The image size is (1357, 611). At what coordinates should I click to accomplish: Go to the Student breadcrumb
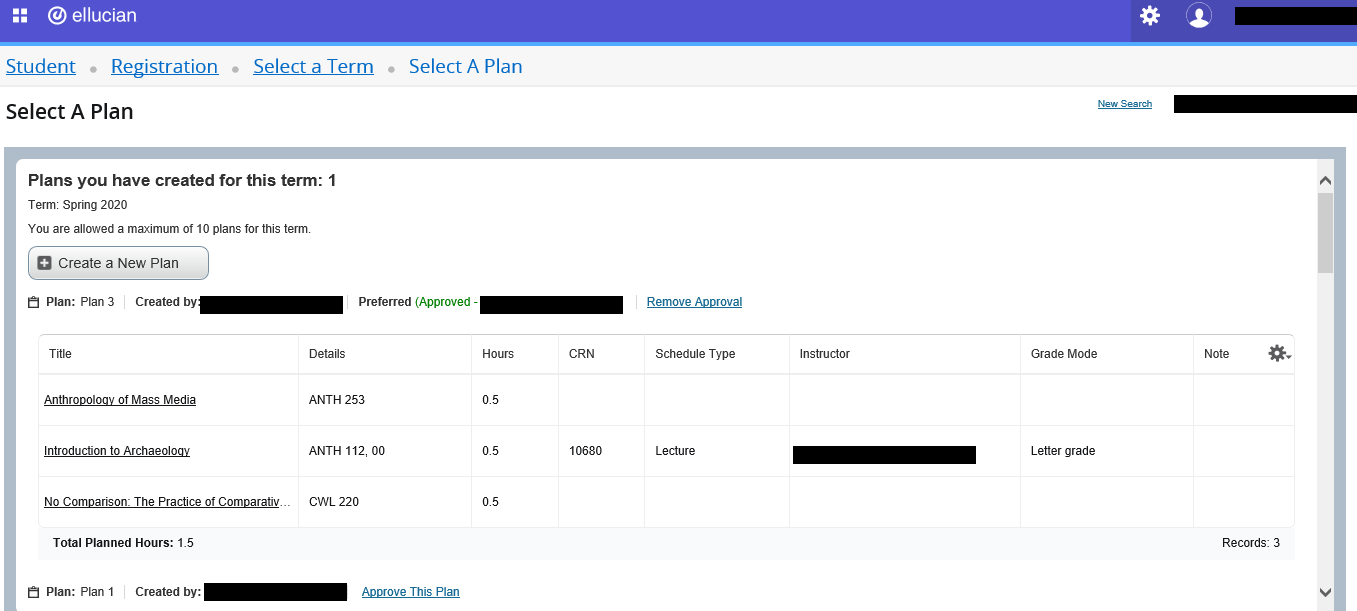click(x=41, y=66)
